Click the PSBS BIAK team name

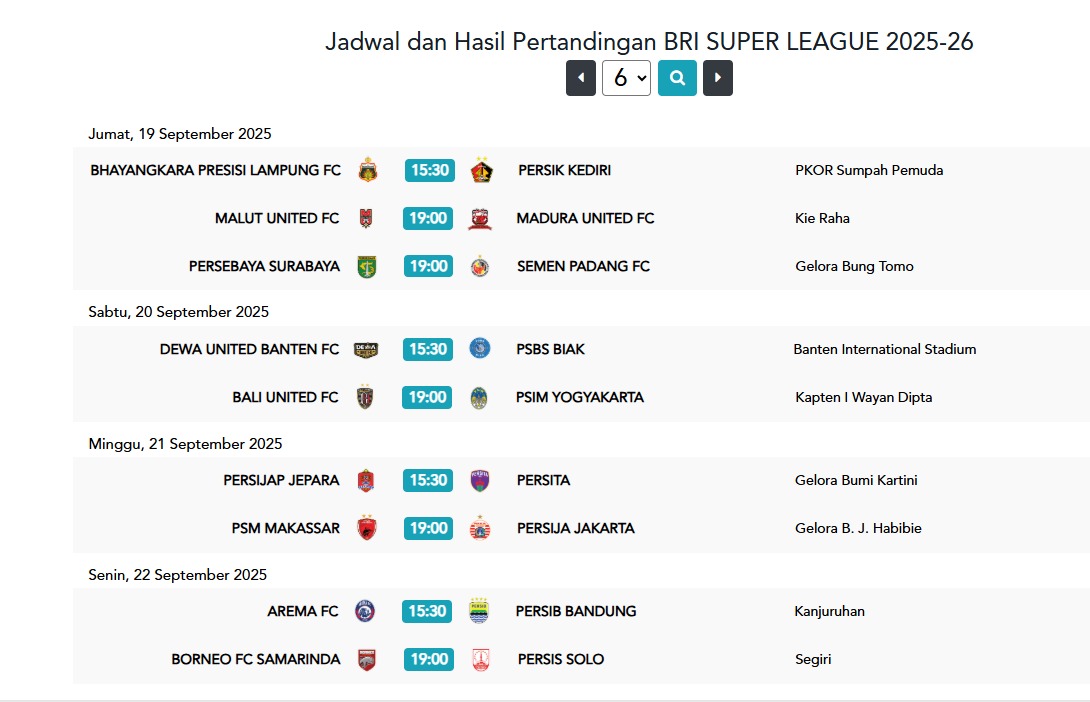[x=551, y=350]
